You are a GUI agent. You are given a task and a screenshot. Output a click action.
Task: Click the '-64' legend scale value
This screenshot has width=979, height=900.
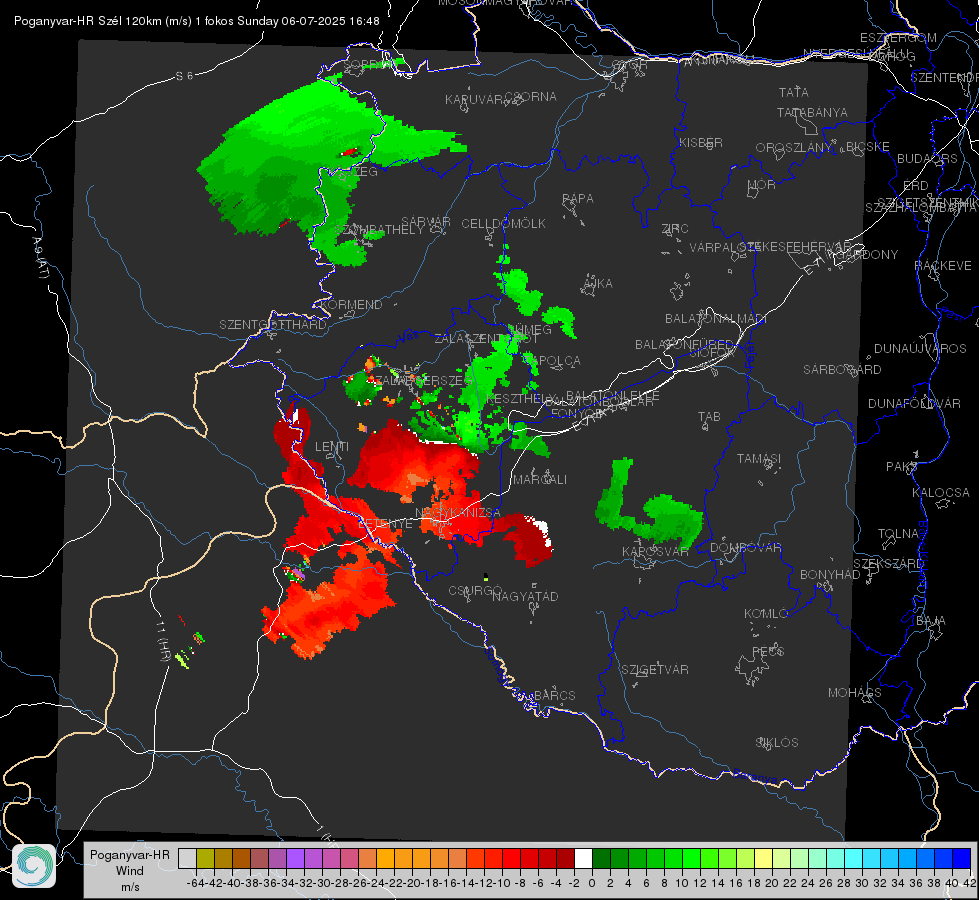(x=195, y=883)
